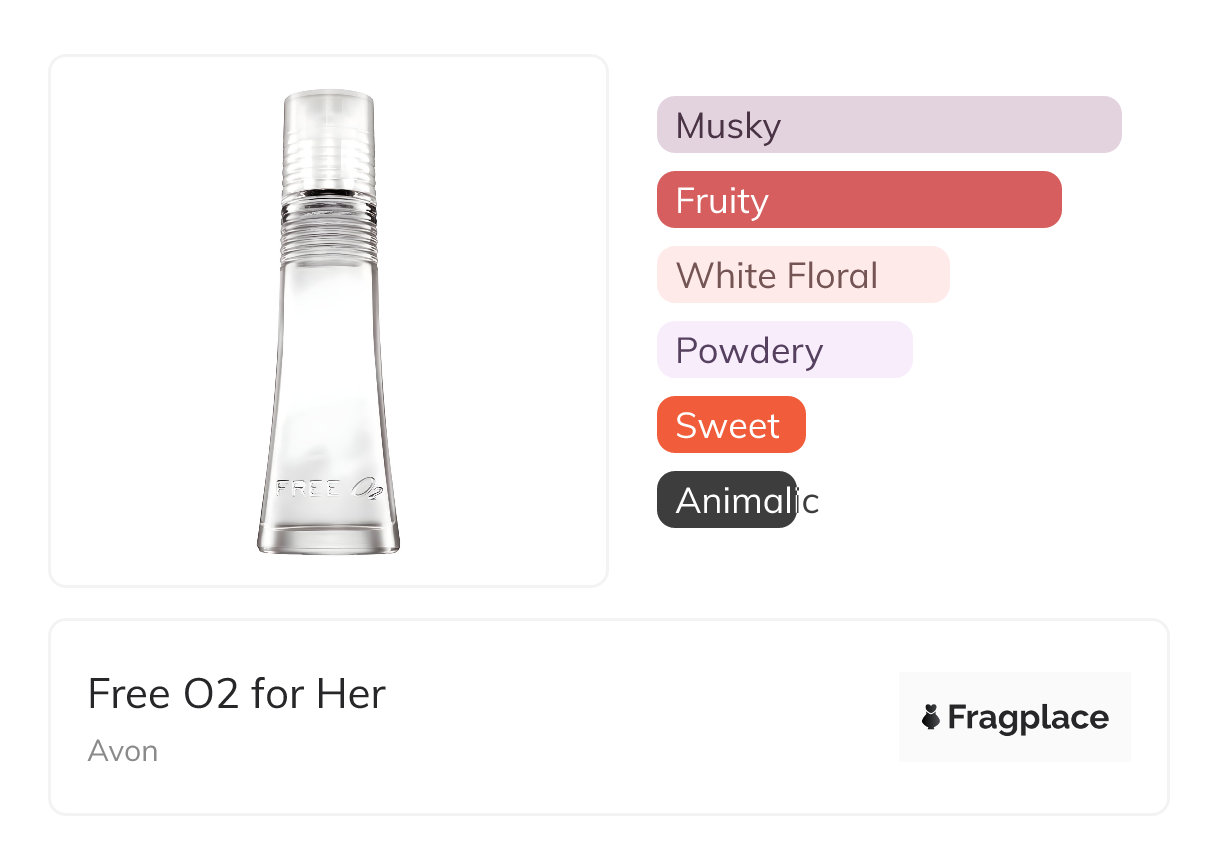
Task: Click the "Powdery" text label
Action: tap(749, 351)
